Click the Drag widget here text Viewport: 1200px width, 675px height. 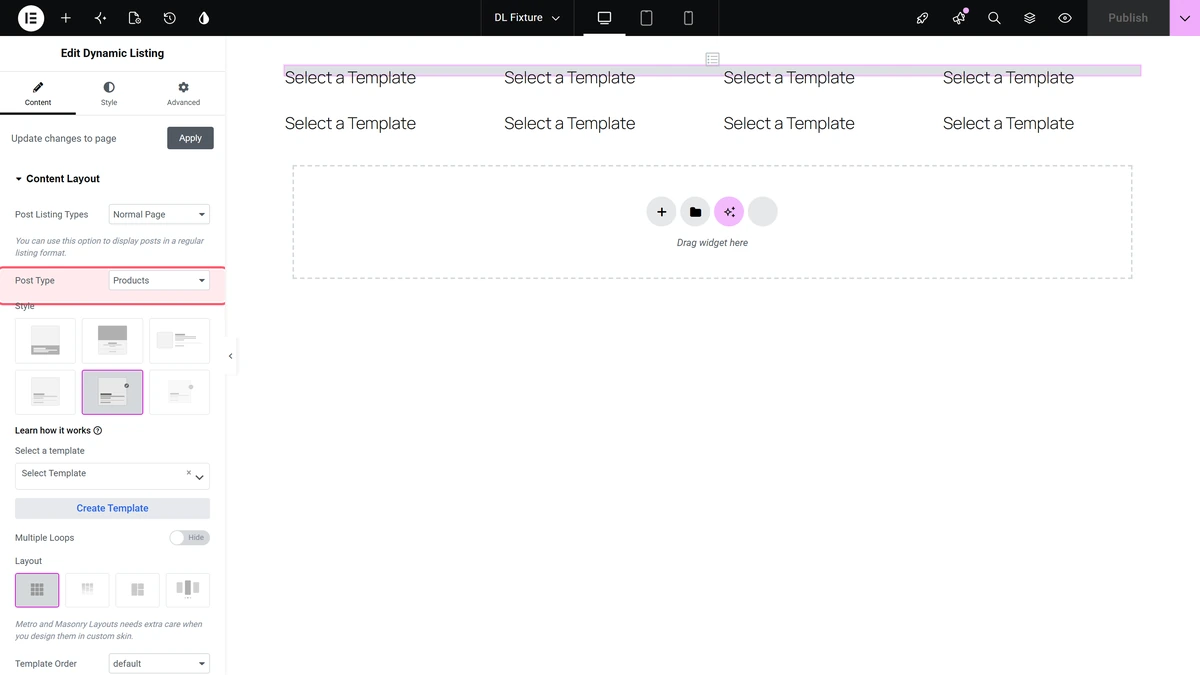pos(712,243)
